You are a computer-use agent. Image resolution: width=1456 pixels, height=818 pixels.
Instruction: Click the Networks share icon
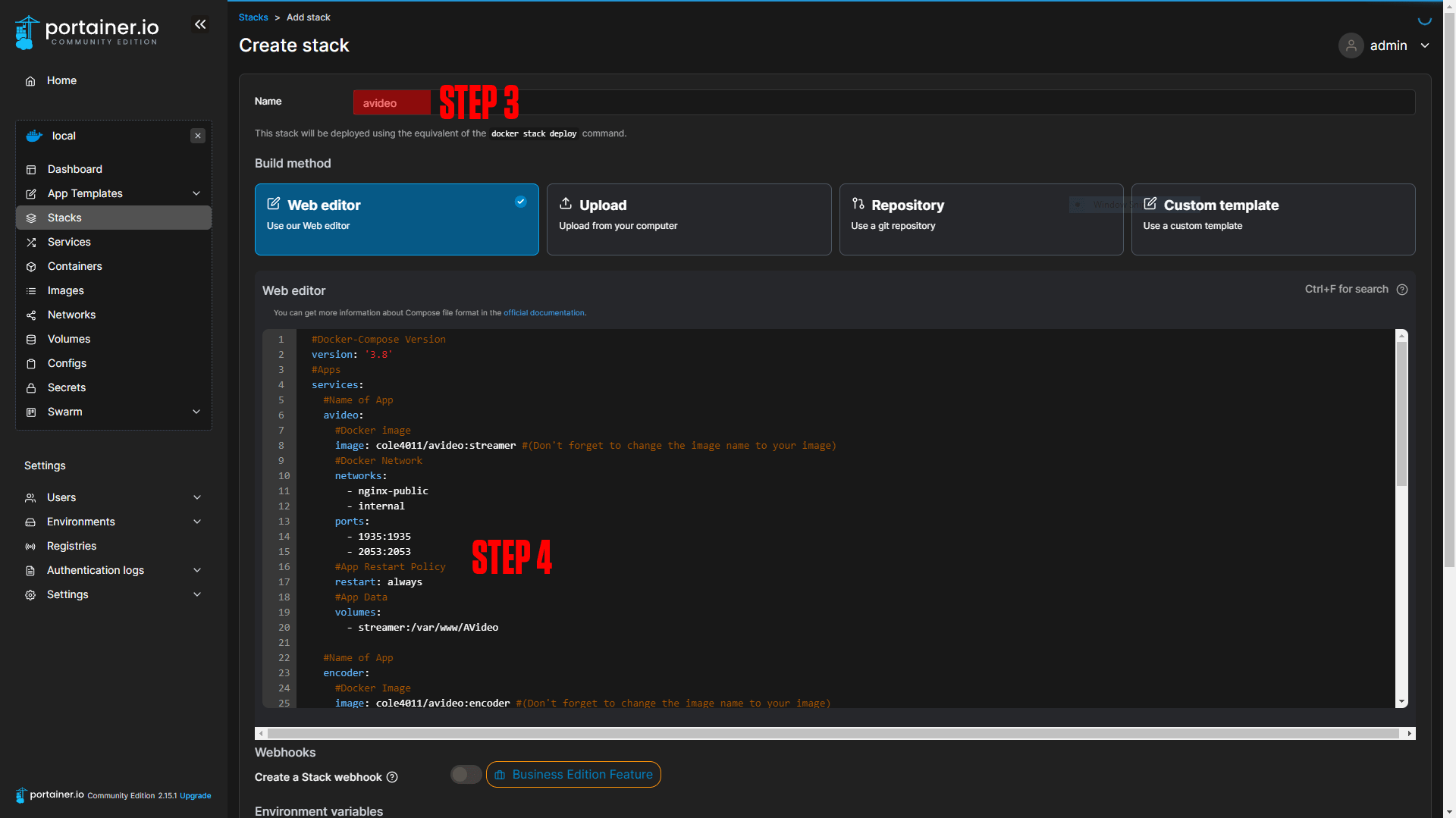[x=31, y=315]
